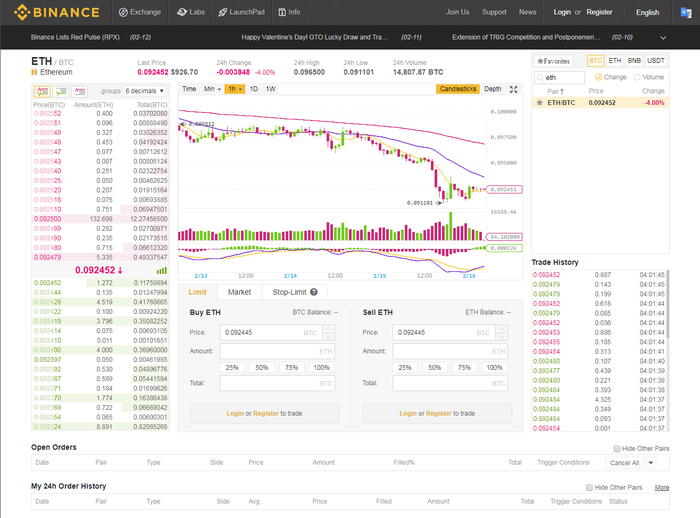Click the Sell ETH Price input field
Viewport: 700px width, 518px height.
click(x=444, y=332)
